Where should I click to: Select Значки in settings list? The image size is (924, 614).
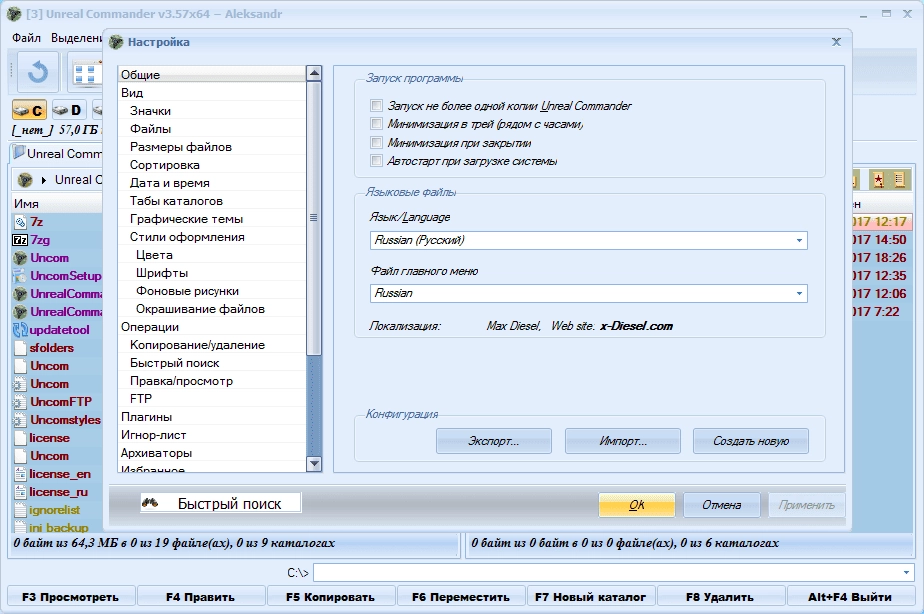[x=212, y=111]
